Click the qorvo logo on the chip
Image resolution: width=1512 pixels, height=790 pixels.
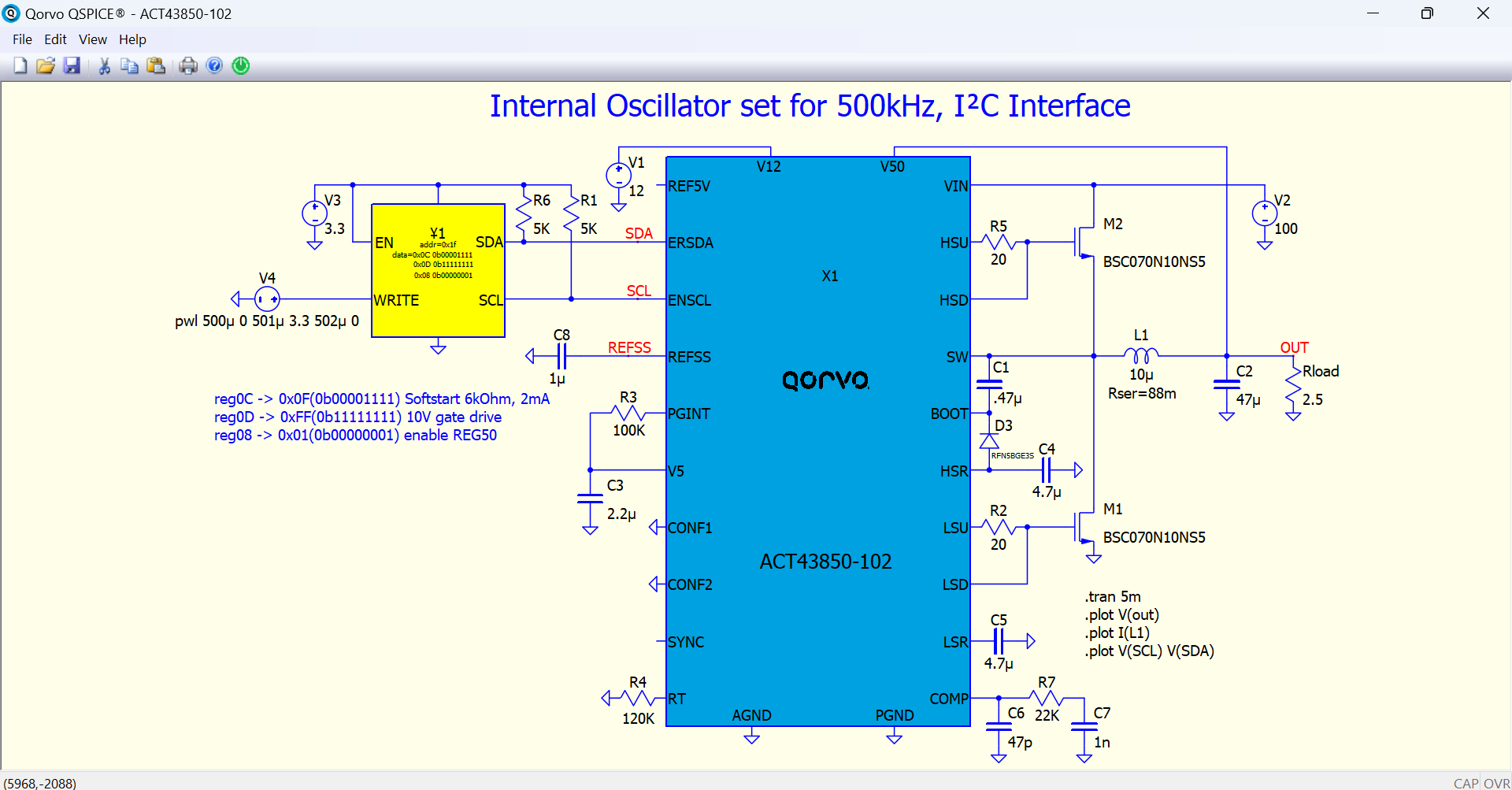pyautogui.click(x=825, y=380)
